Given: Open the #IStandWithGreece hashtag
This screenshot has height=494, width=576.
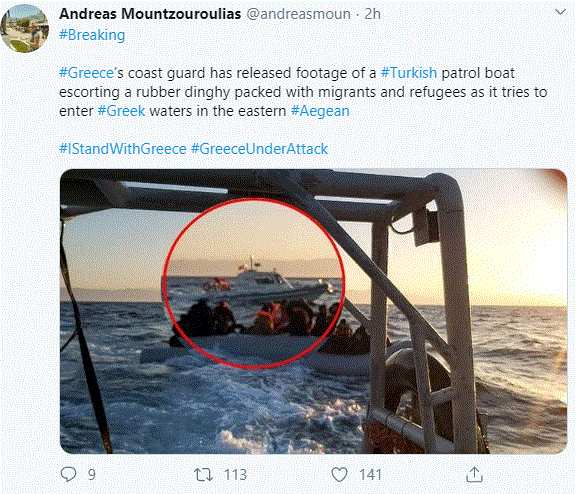Looking at the screenshot, I should point(123,149).
